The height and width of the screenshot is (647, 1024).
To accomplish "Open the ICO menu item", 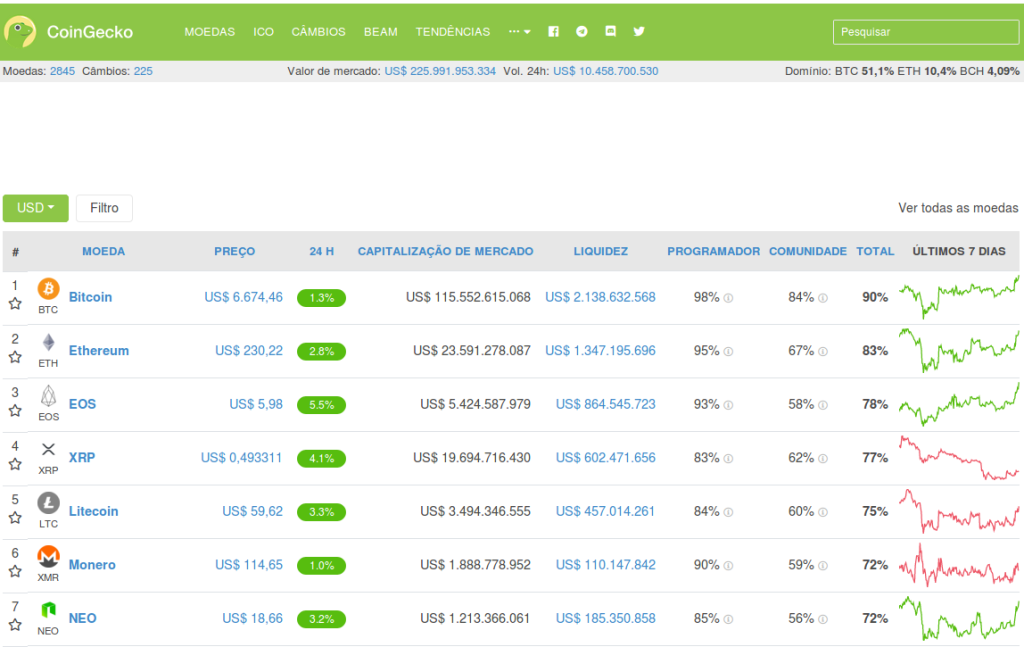I will 263,31.
